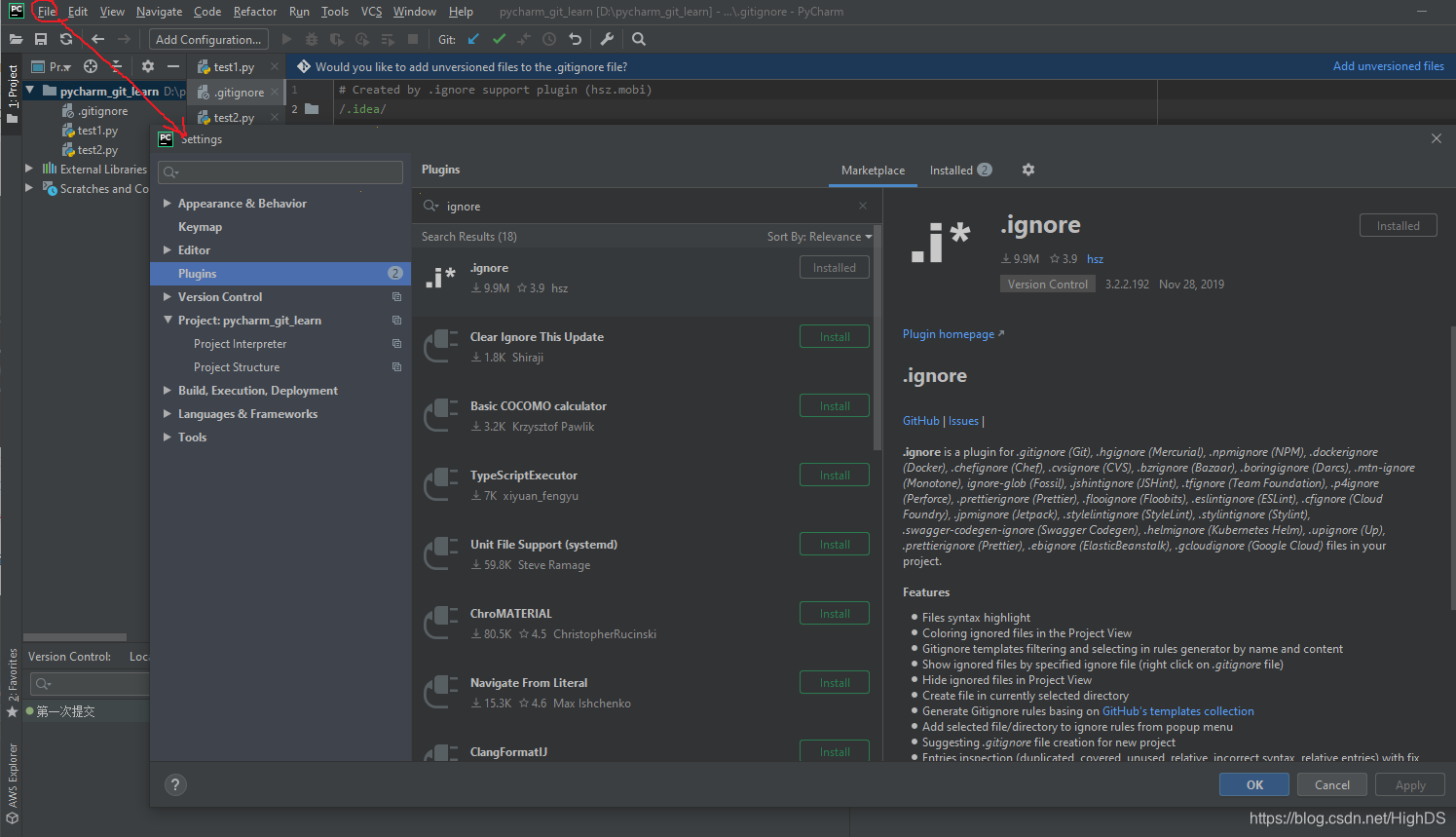Expand the External Libraries tree node

[x=29, y=169]
